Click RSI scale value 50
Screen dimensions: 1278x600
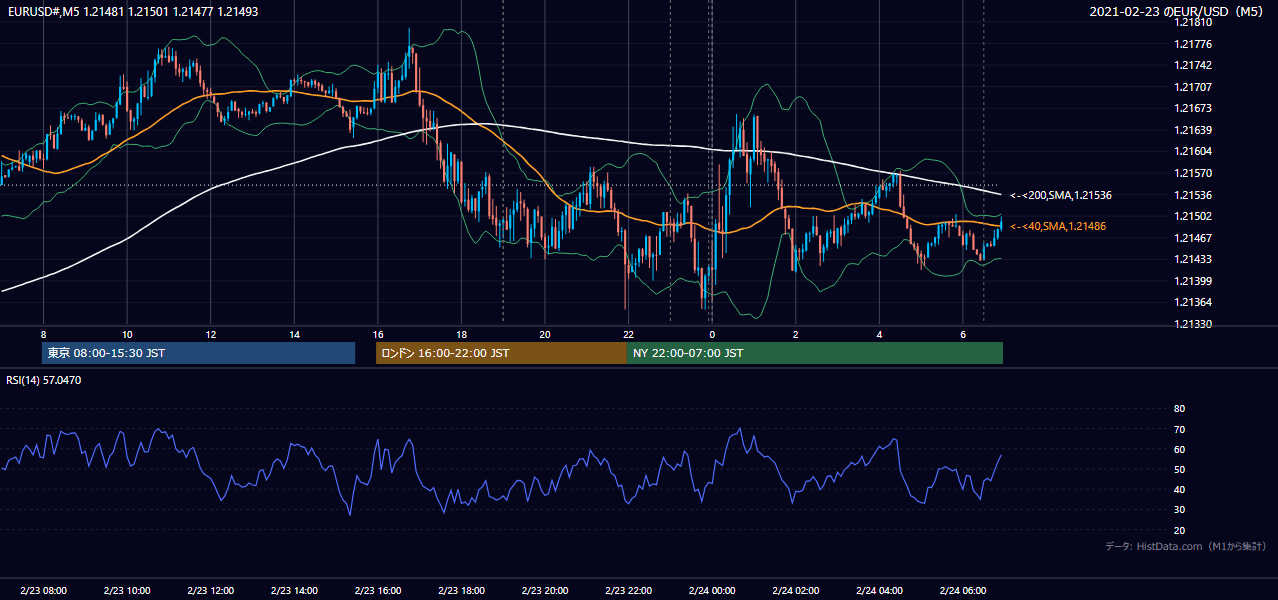coord(1179,469)
